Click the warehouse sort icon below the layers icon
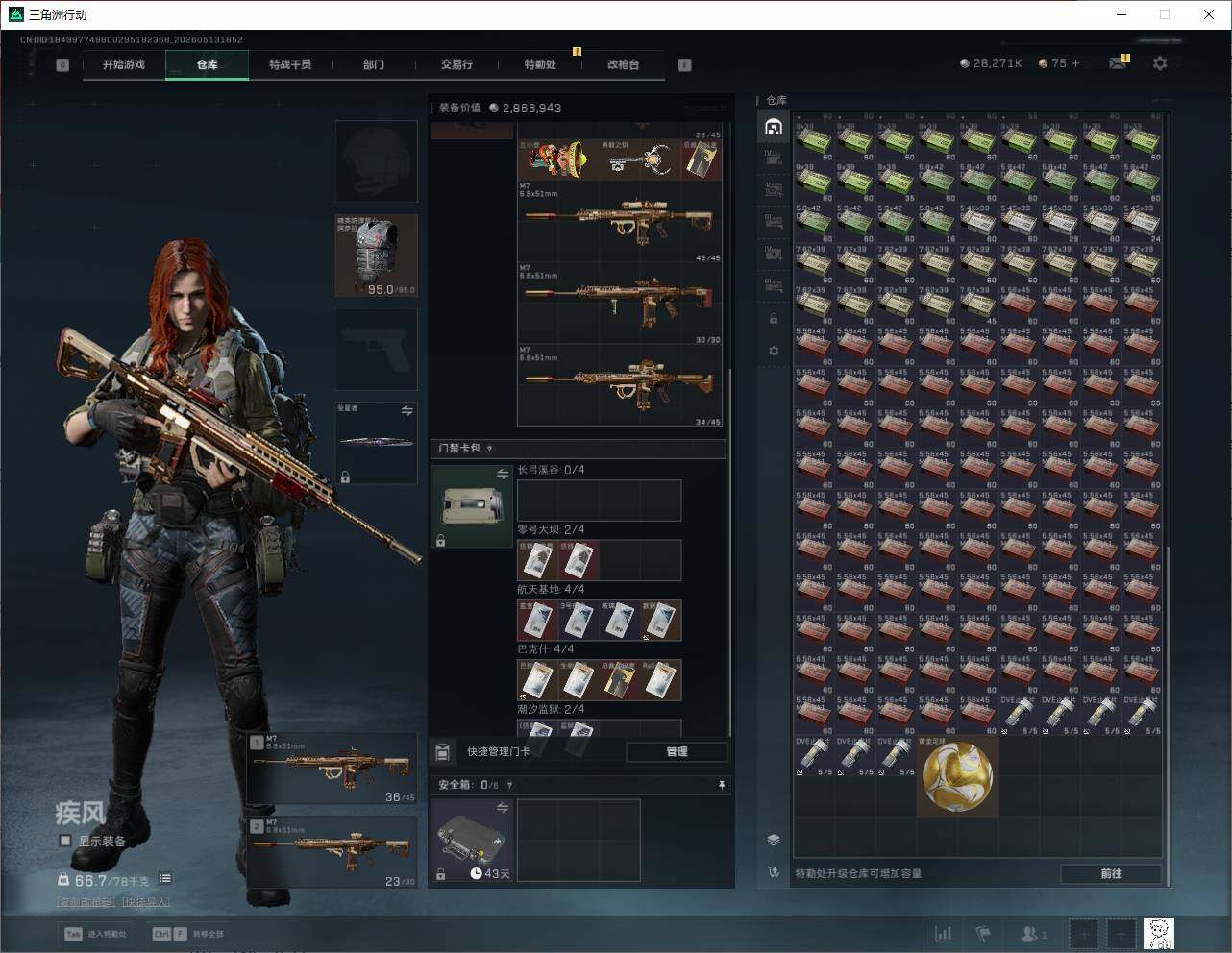Screen dimensions: 1232x953 coord(774,872)
